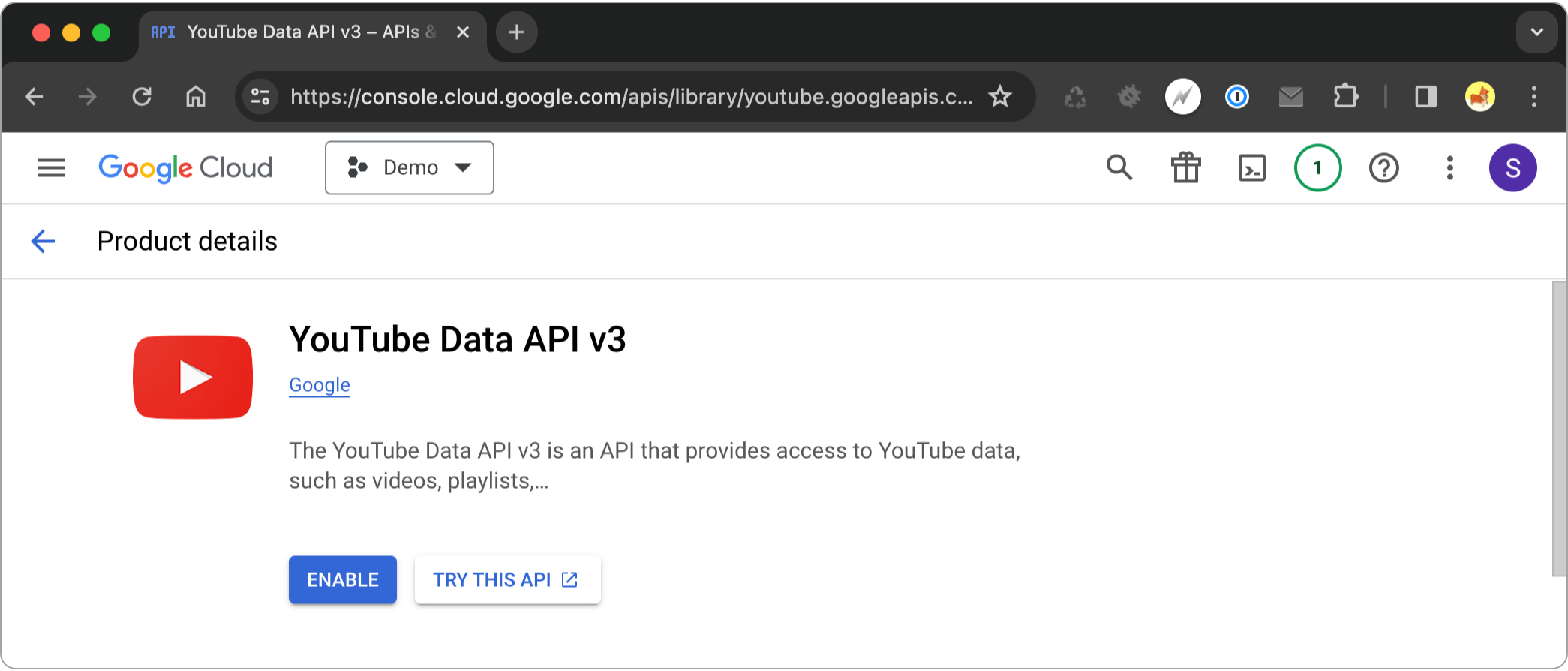Click the API description paragraph
1568x671 pixels.
coord(655,465)
